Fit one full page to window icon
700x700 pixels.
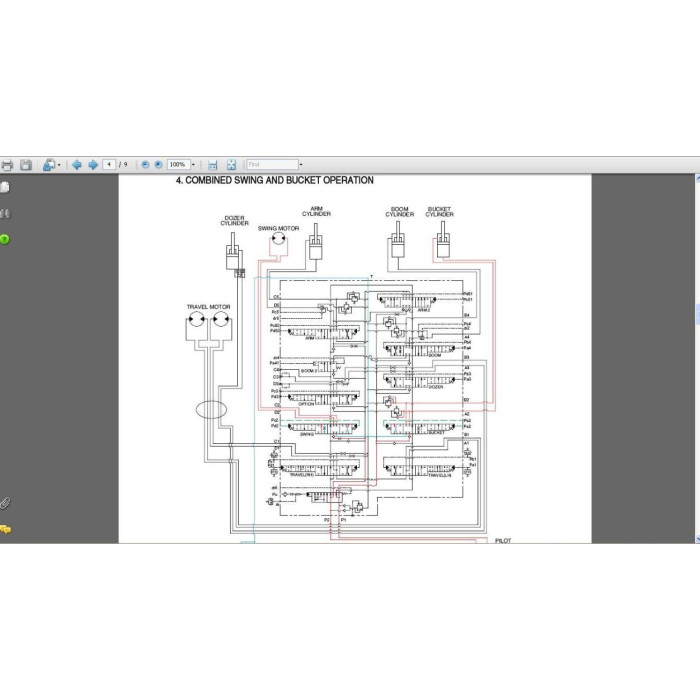click(231, 165)
